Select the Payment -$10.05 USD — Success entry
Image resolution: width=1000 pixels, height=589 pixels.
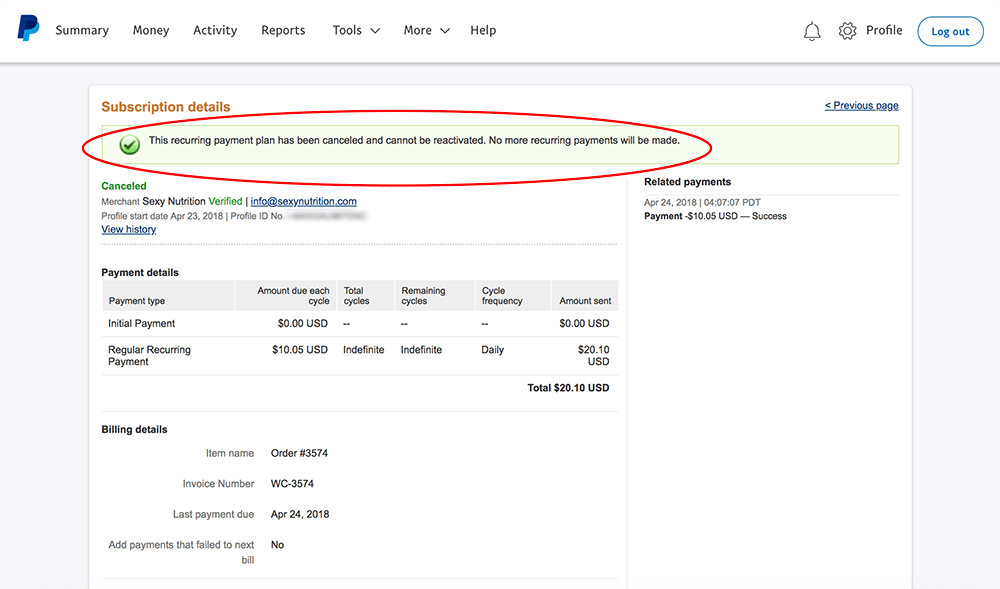[716, 216]
